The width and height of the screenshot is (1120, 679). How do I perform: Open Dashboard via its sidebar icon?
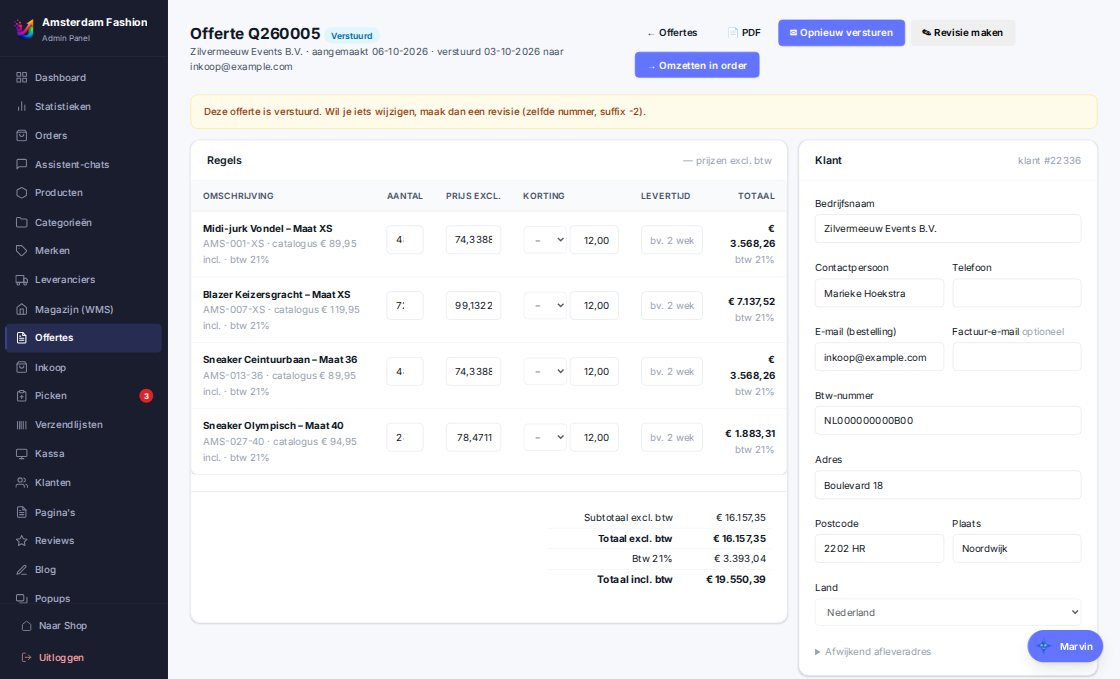click(21, 77)
